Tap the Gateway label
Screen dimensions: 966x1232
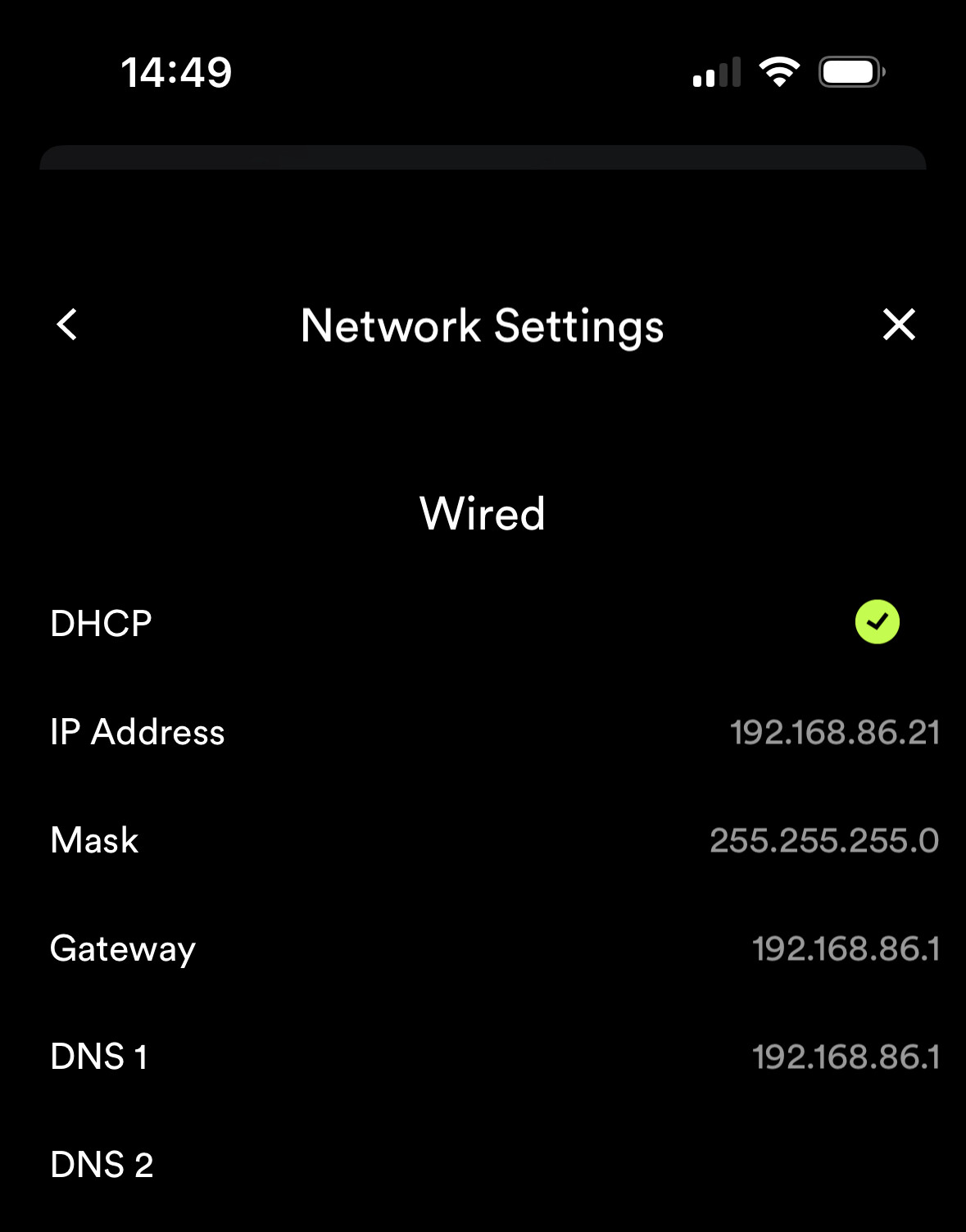(123, 949)
